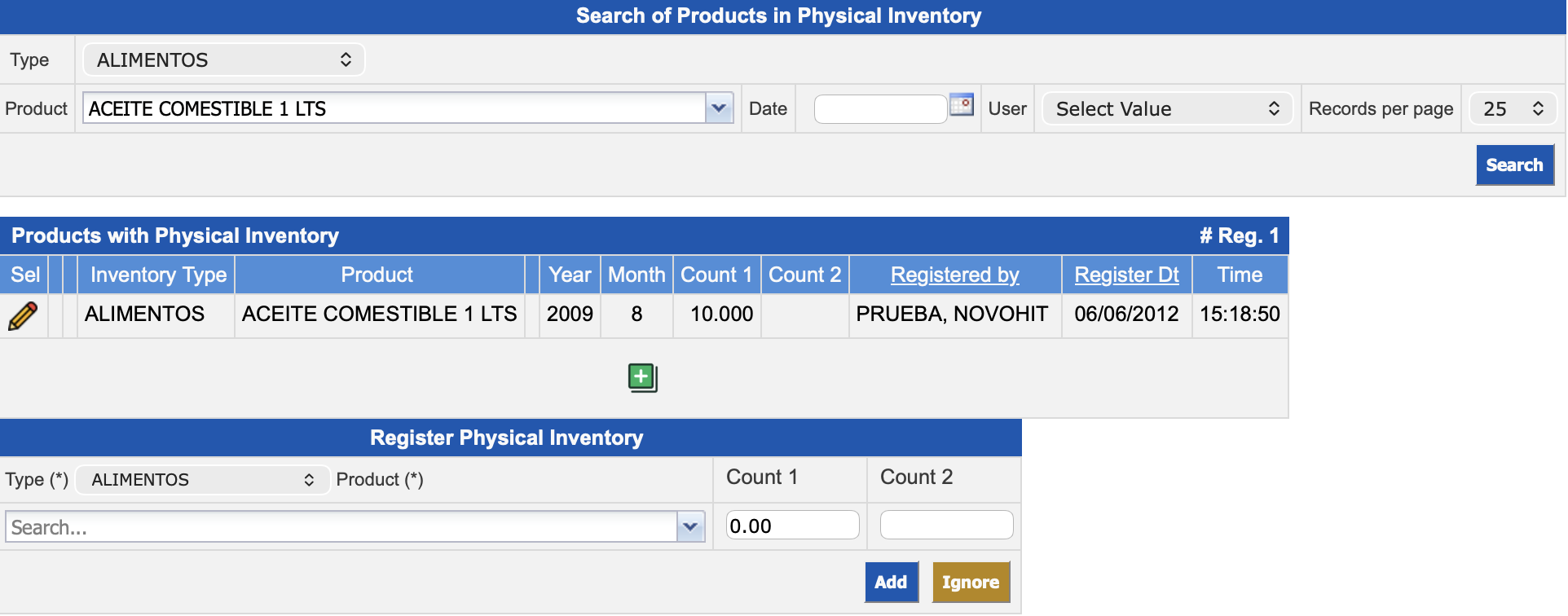1568x616 pixels.
Task: Sort by Register Dt column link
Action: tap(1125, 275)
